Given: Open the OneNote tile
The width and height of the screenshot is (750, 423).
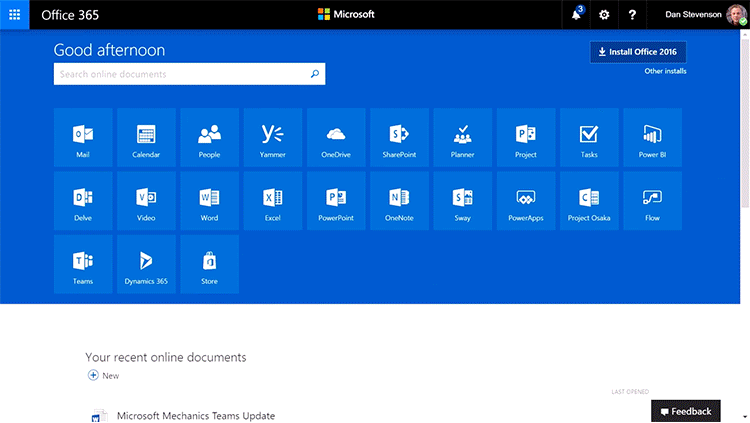Looking at the screenshot, I should [399, 200].
